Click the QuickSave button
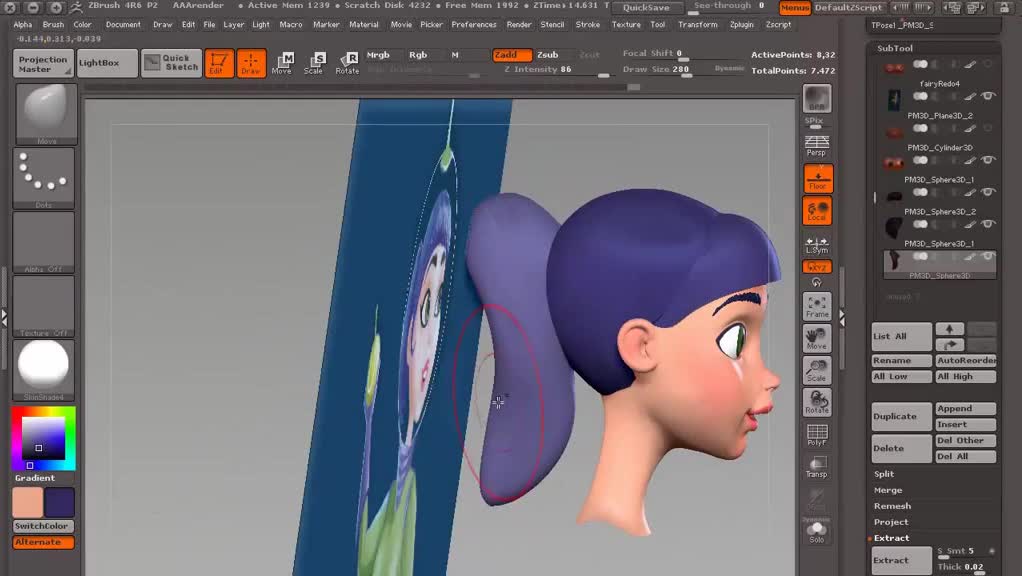The image size is (1022, 576). pyautogui.click(x=645, y=7)
